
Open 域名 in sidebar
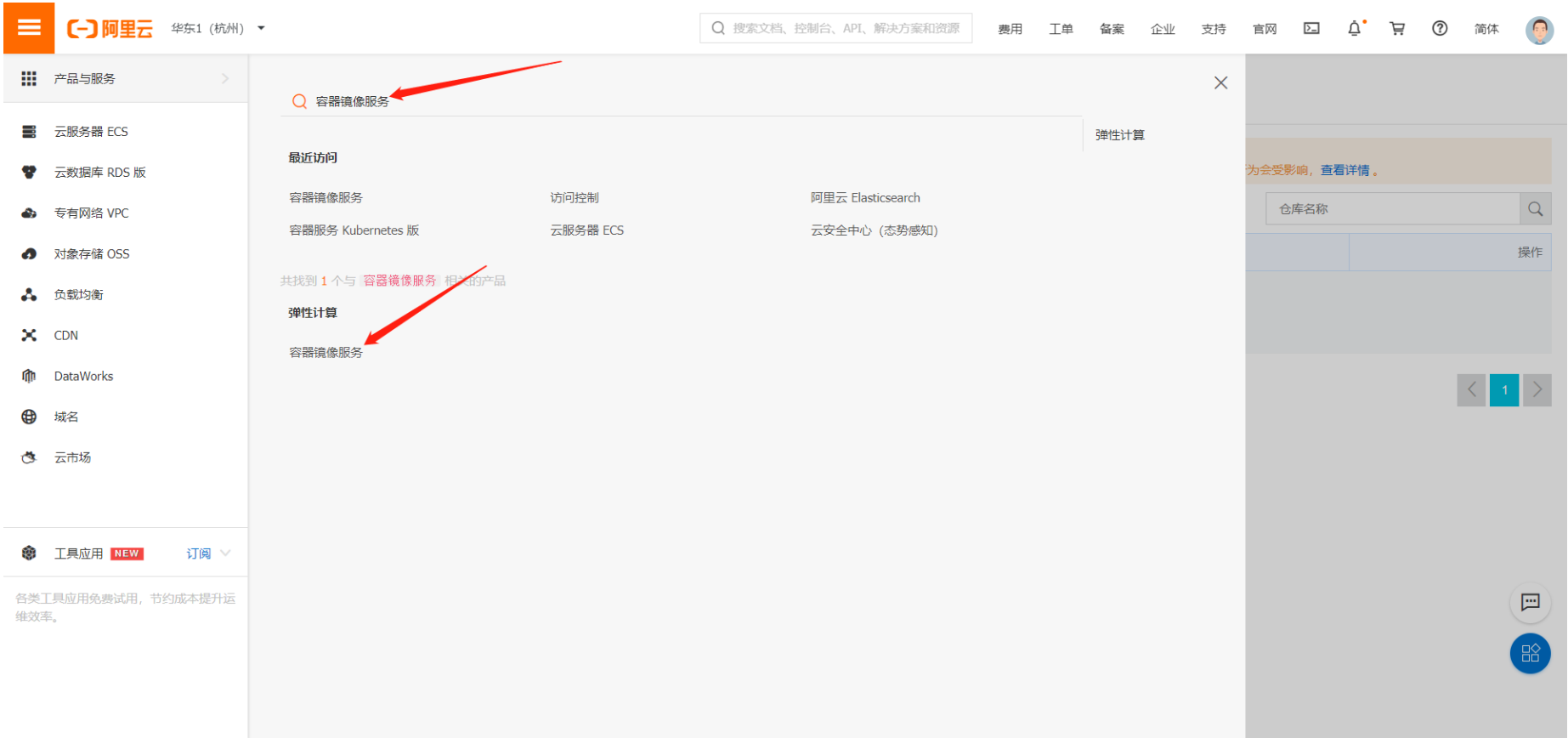[x=66, y=417]
